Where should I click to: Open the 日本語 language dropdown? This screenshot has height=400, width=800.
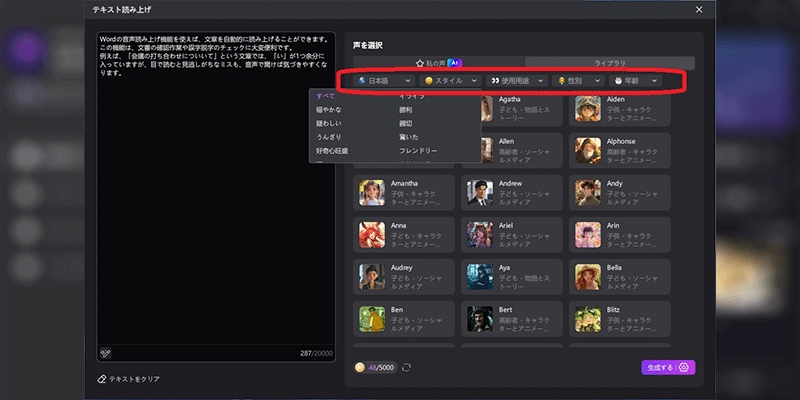click(x=384, y=81)
